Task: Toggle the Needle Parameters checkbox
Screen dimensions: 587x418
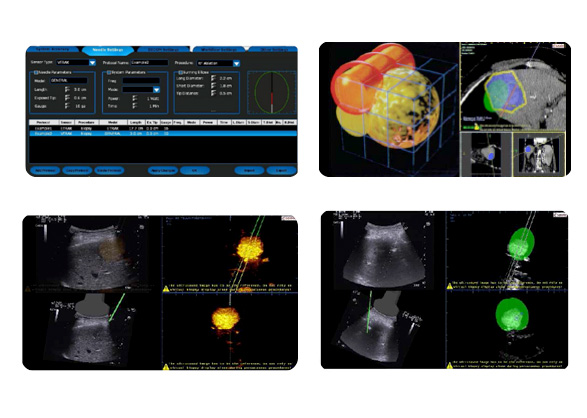Action: tap(36, 72)
